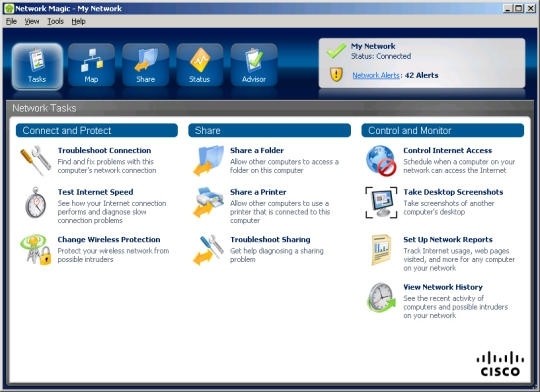The width and height of the screenshot is (540, 392).
Task: Open the Share section button
Action: pyautogui.click(x=145, y=65)
